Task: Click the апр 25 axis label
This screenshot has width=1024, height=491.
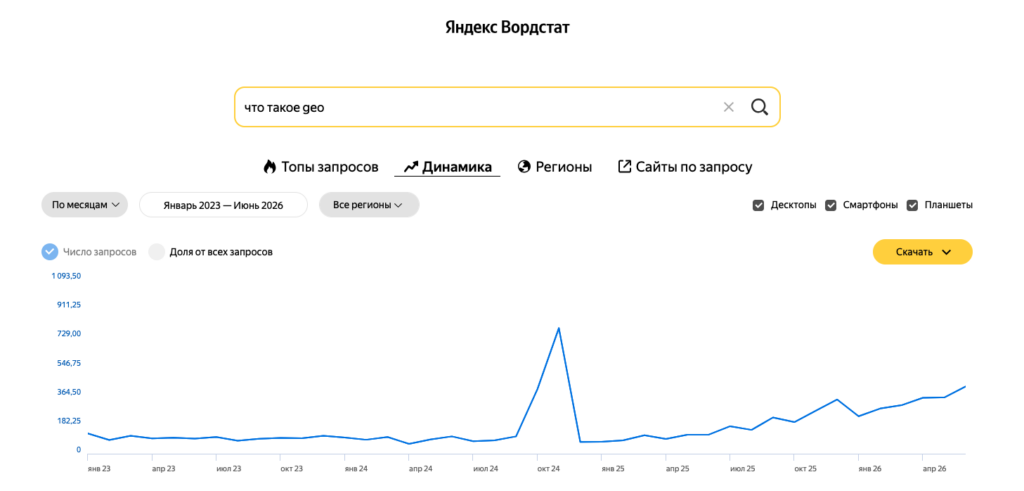Action: [x=677, y=469]
